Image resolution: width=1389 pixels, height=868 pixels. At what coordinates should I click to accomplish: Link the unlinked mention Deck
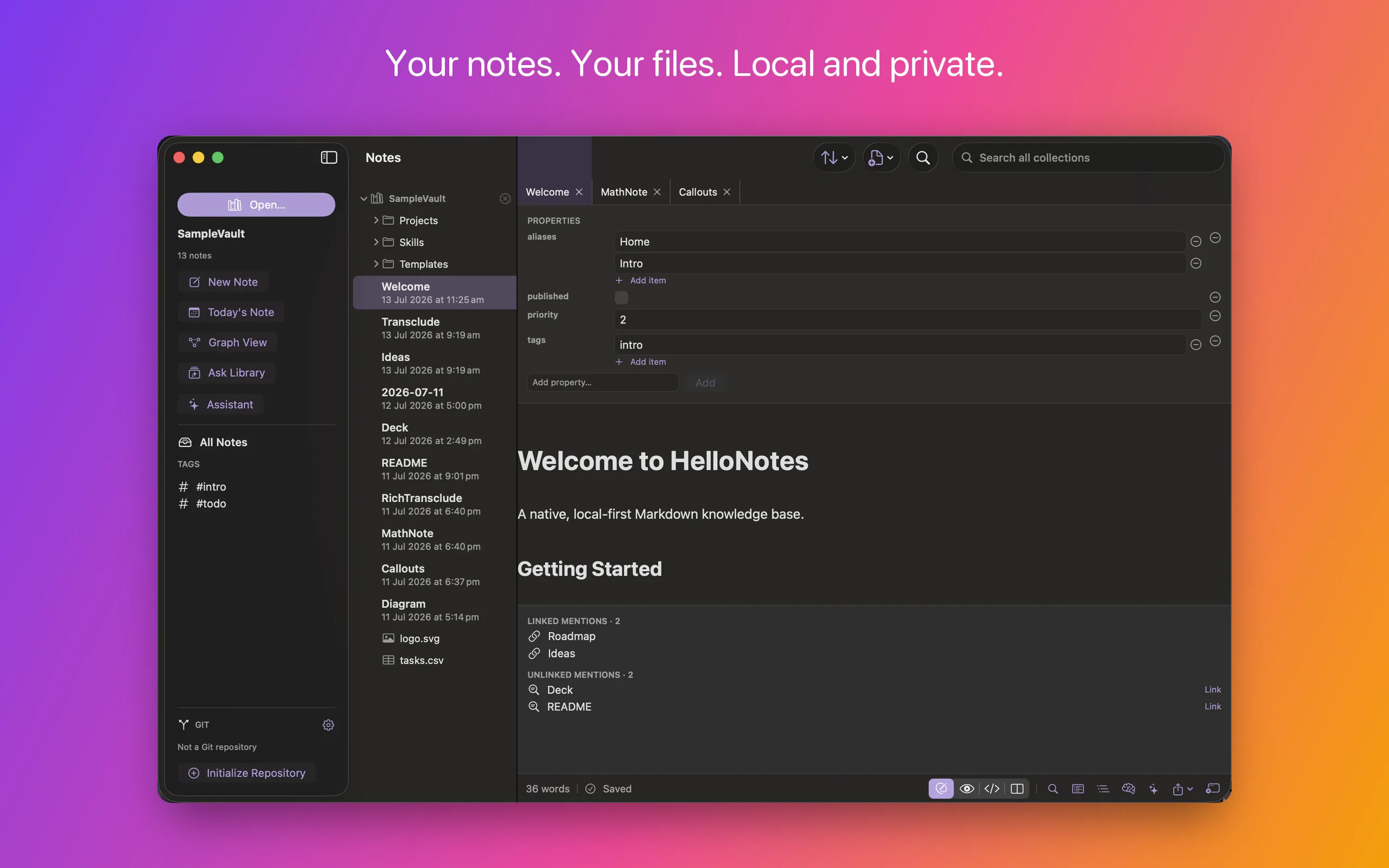click(1212, 690)
